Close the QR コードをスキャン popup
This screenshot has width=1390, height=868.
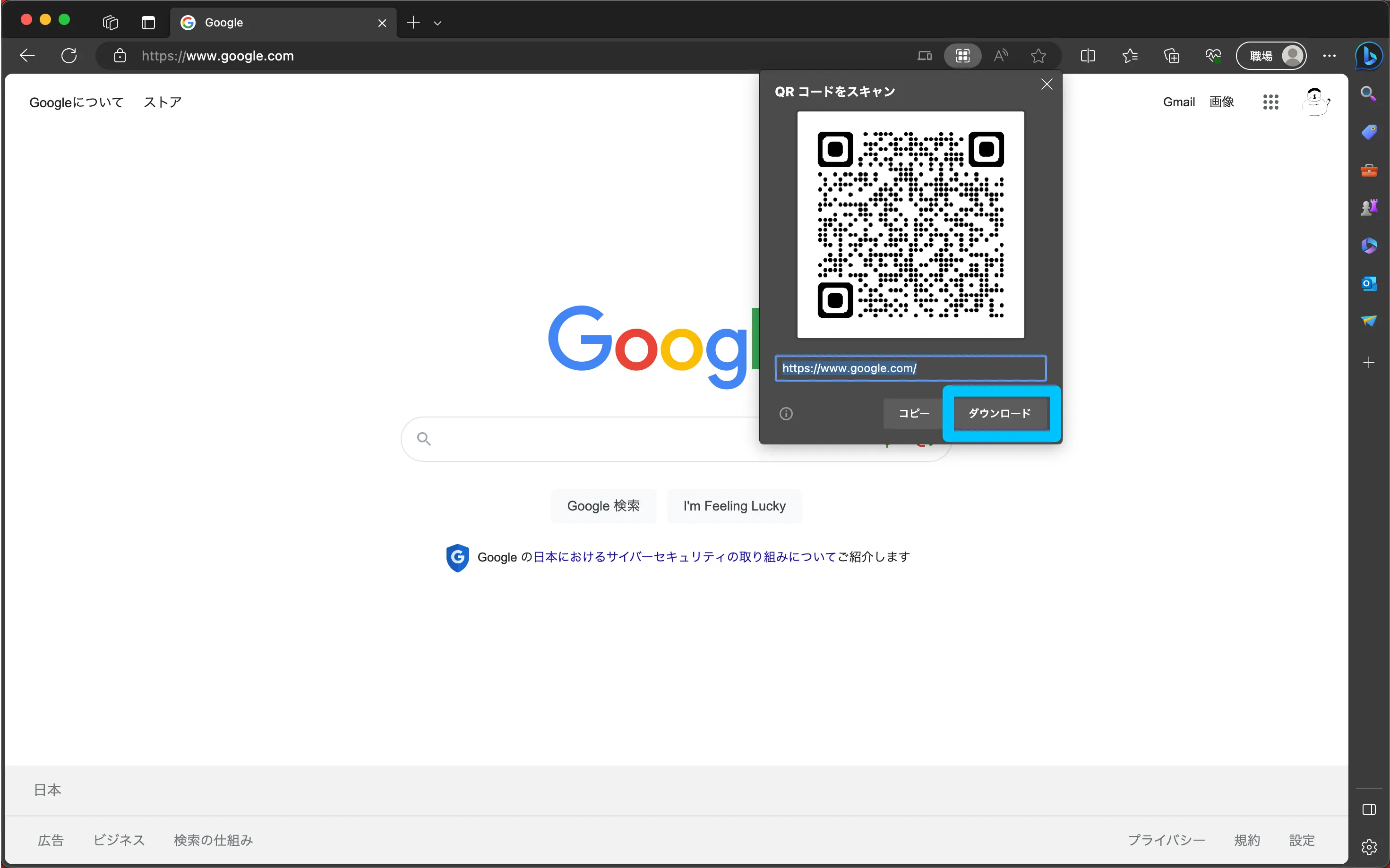(1047, 85)
